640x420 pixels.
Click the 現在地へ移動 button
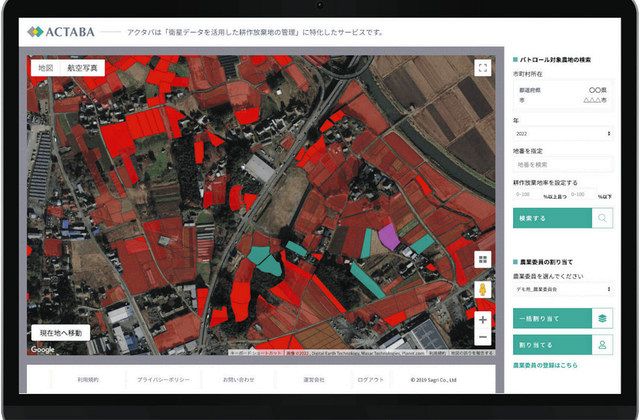(60, 333)
